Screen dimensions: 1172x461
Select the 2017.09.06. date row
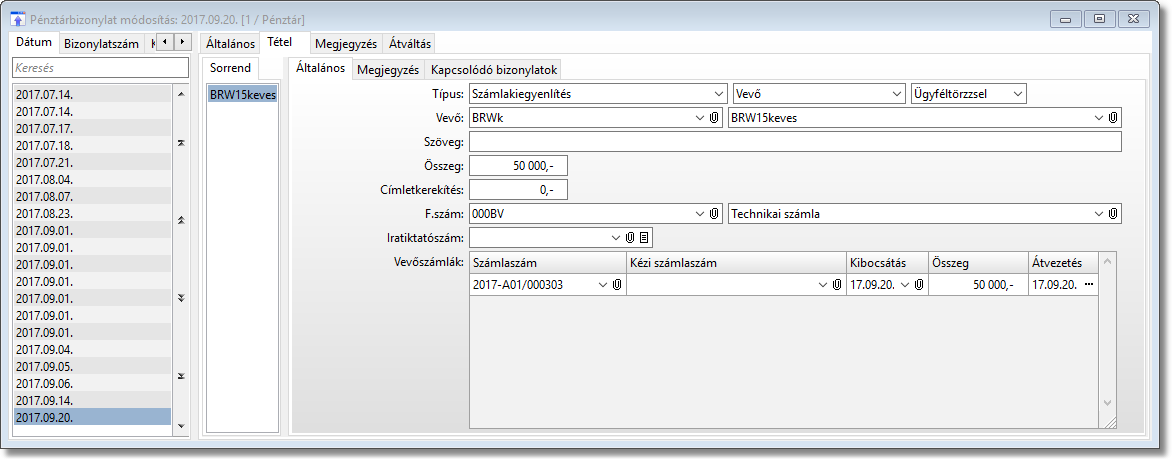pos(93,383)
